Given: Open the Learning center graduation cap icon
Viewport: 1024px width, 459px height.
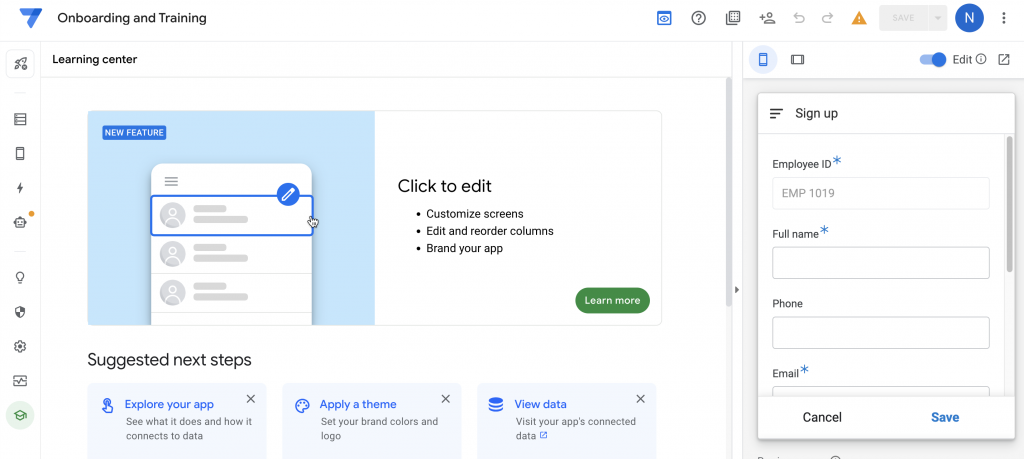Looking at the screenshot, I should click(20, 415).
